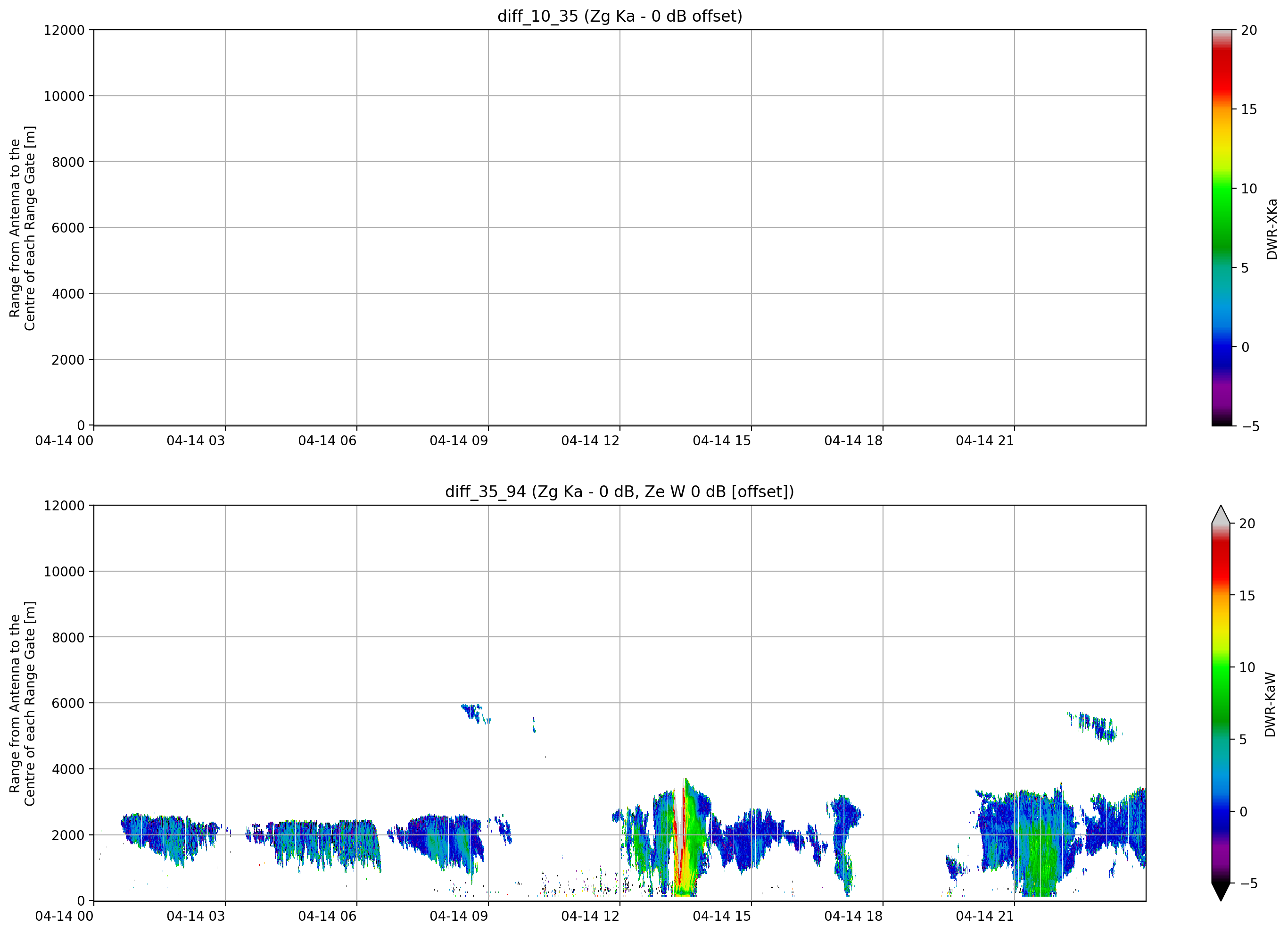Click the blue region of DWR-XKa colorbar

(1222, 347)
